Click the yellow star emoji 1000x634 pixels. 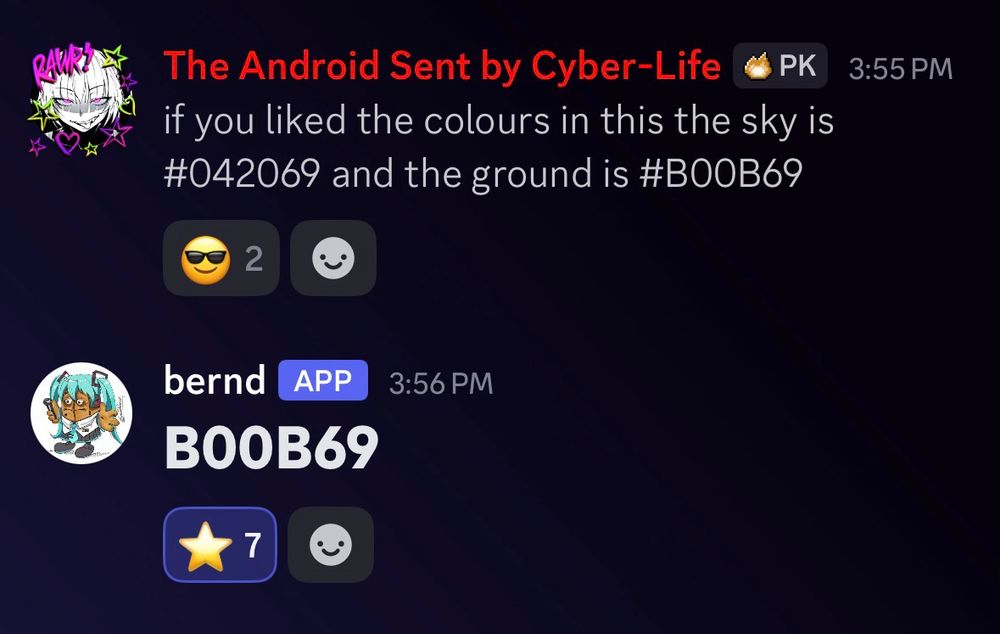coord(205,546)
